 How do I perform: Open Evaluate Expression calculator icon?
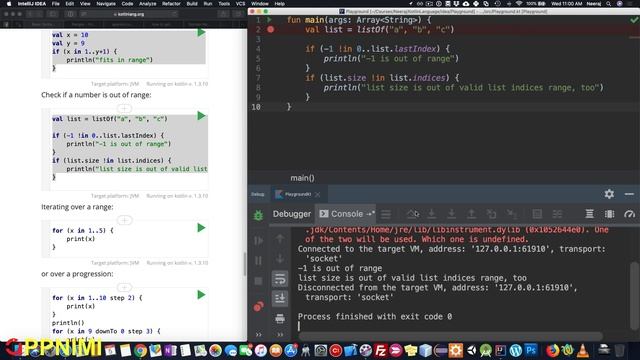click(x=537, y=214)
